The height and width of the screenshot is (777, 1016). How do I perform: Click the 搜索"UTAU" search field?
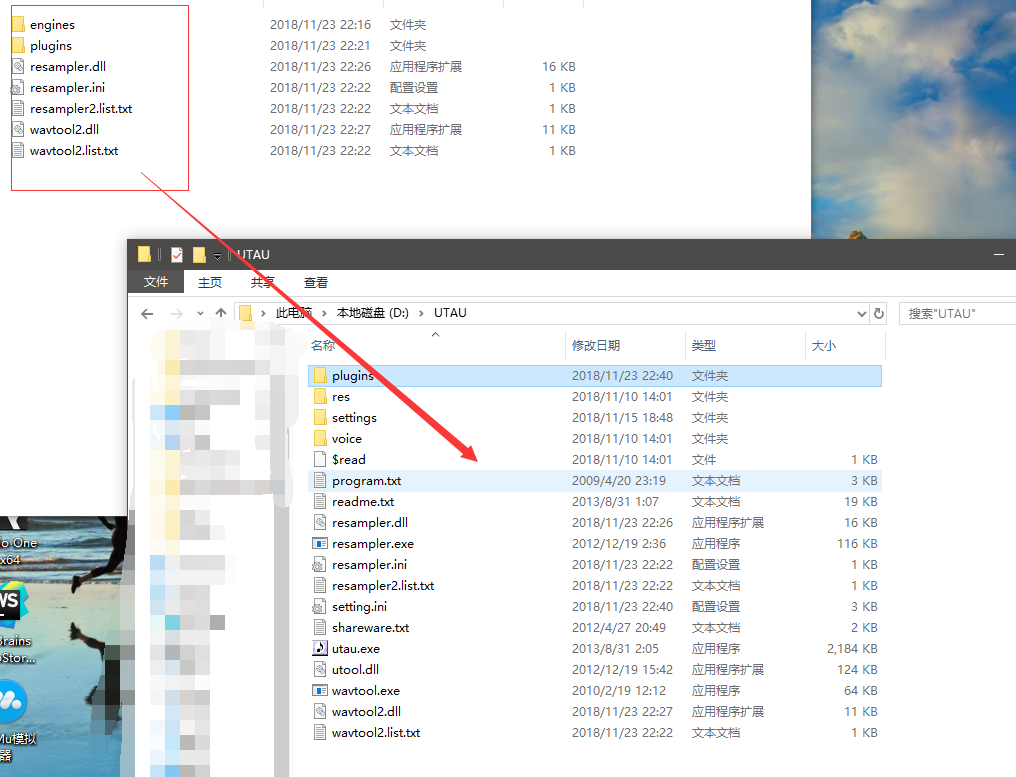point(957,314)
